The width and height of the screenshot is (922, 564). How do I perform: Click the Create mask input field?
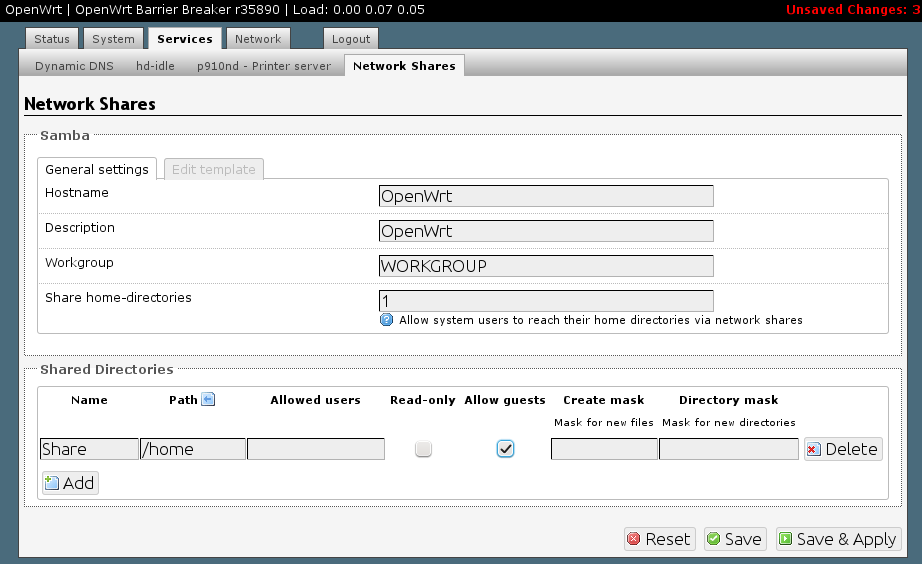pos(604,449)
